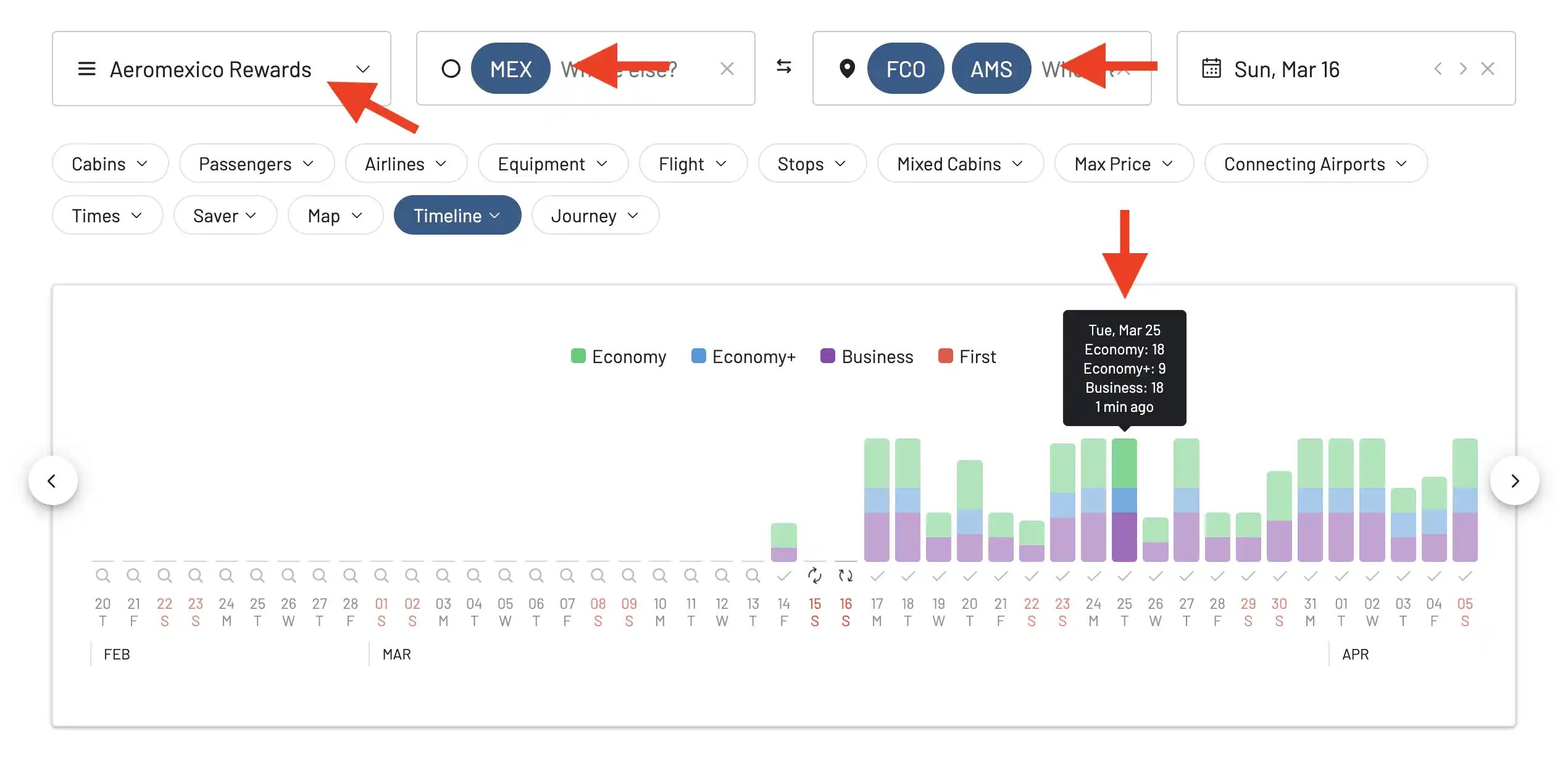The image size is (1568, 762).
Task: Toggle First series in chart legend
Action: click(967, 357)
